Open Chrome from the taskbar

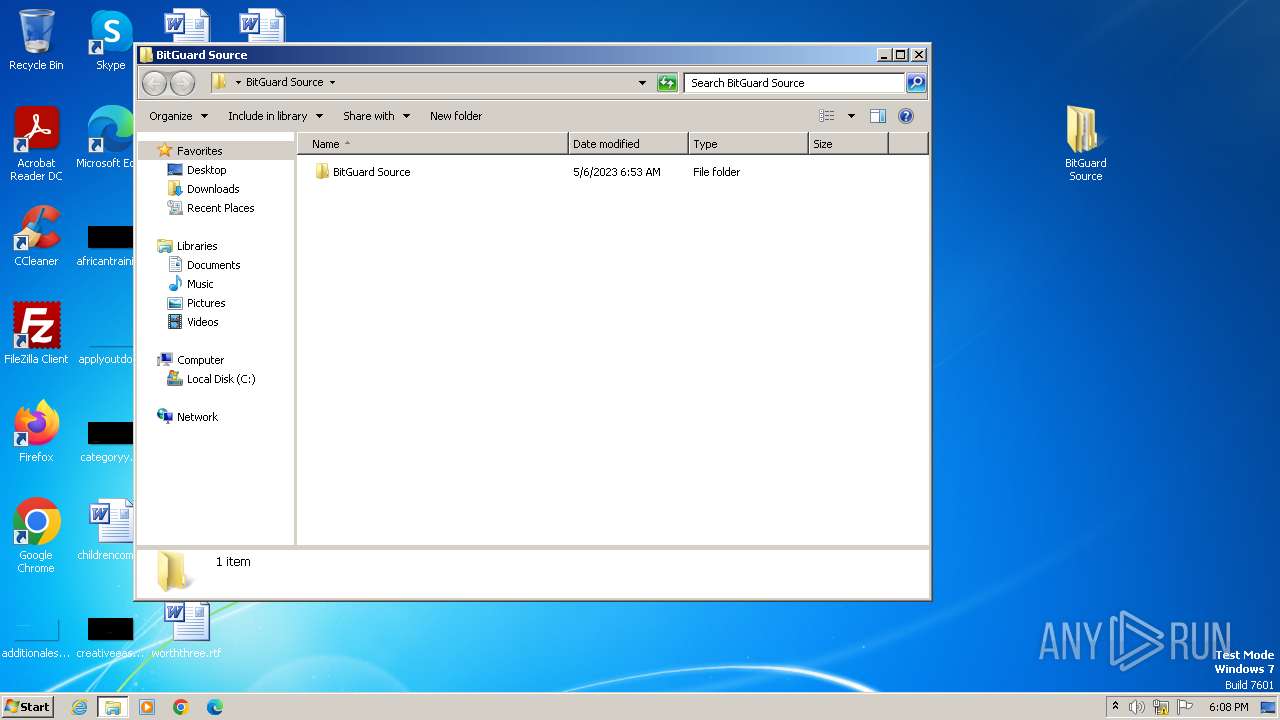click(x=181, y=707)
